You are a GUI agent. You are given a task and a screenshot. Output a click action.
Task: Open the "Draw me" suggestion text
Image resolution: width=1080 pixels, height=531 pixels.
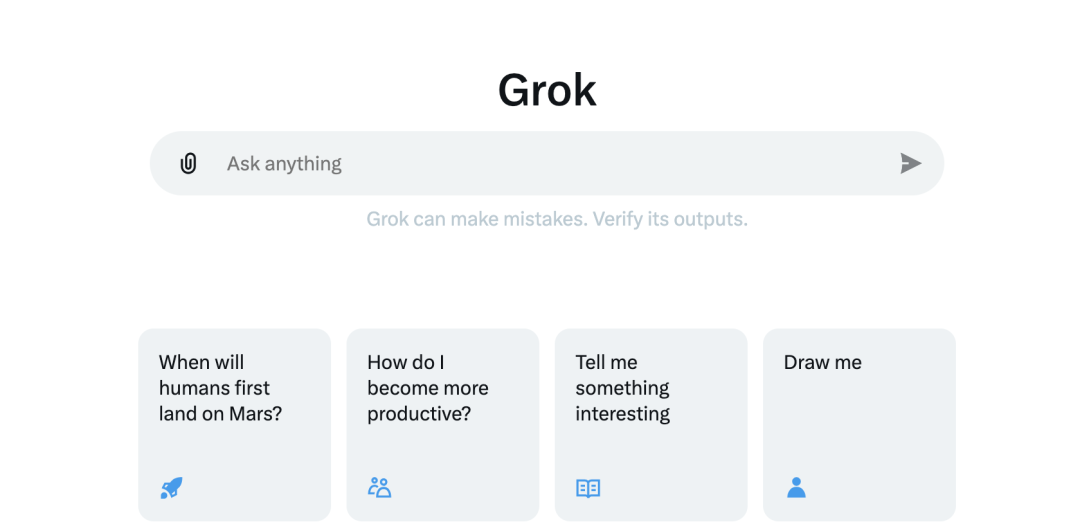822,362
